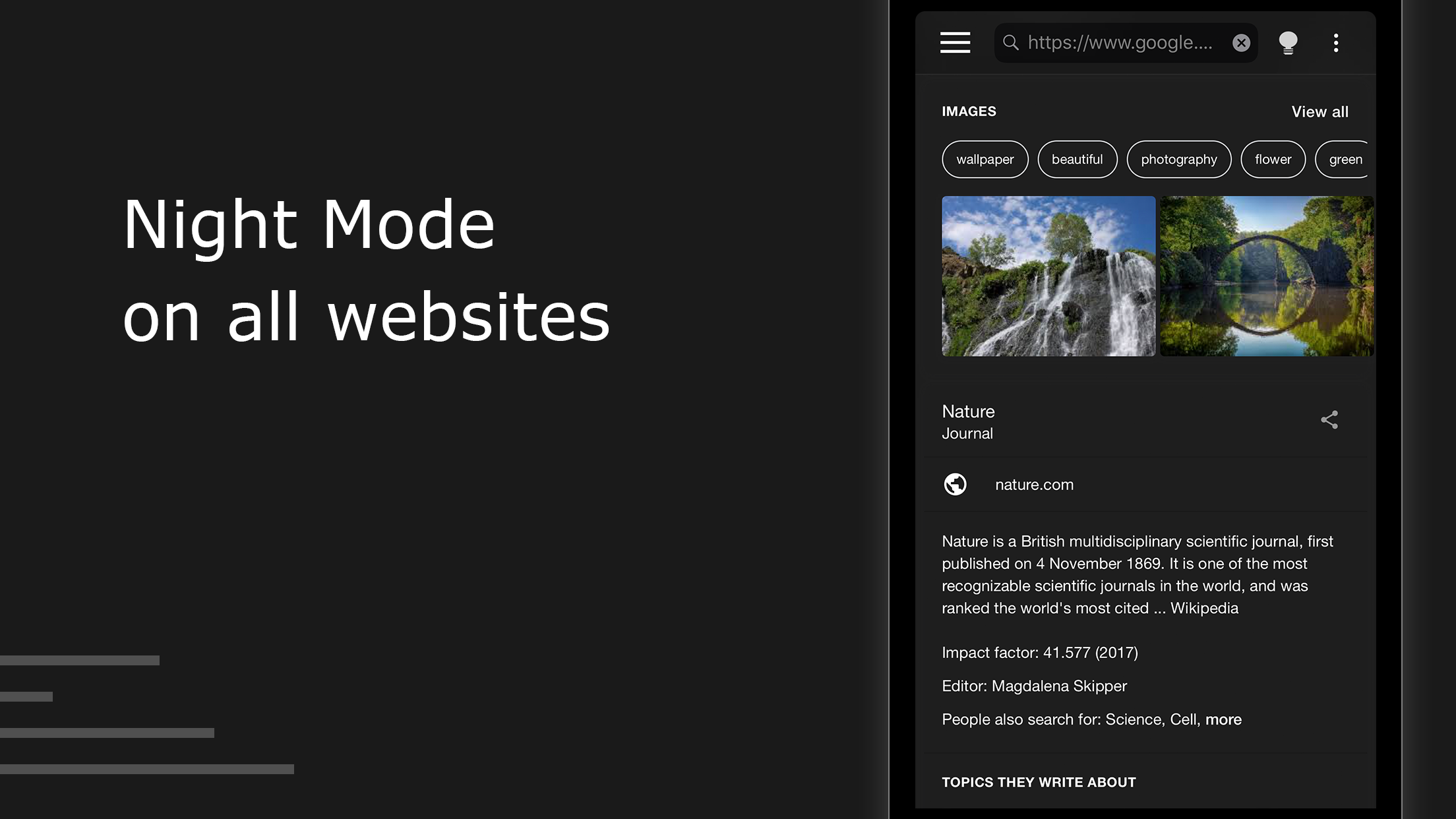
Task: Open the waterfall image thumbnail
Action: coord(1048,276)
